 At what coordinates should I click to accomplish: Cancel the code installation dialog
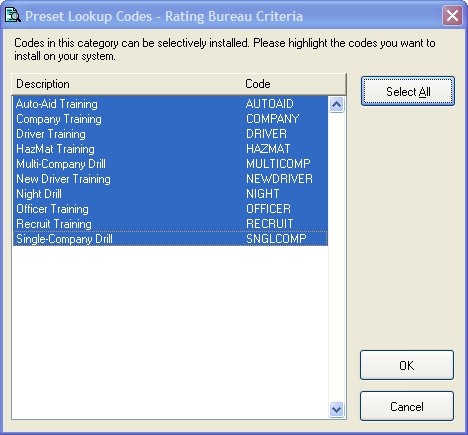click(407, 406)
